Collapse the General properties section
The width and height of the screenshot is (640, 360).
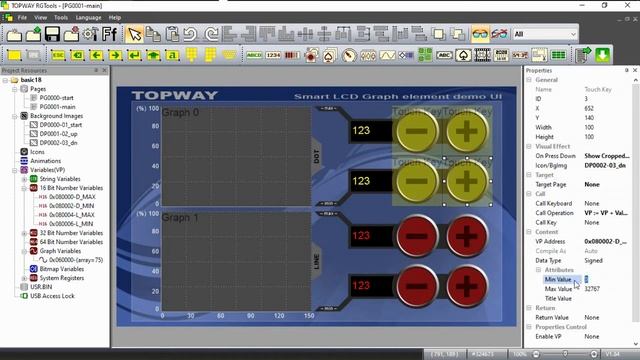pos(529,80)
